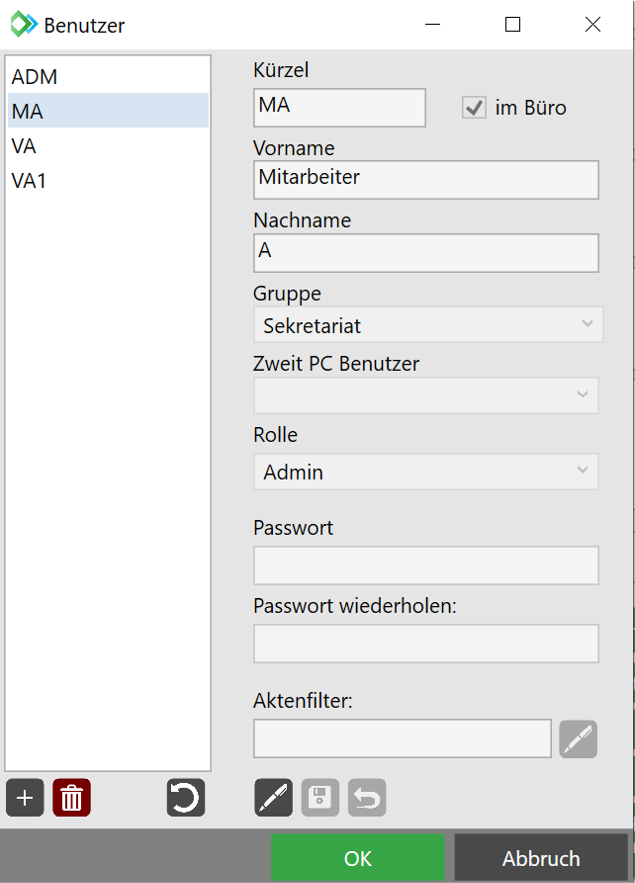Image resolution: width=635 pixels, height=883 pixels.
Task: Click the undo changes arrow icon
Action: [x=367, y=798]
